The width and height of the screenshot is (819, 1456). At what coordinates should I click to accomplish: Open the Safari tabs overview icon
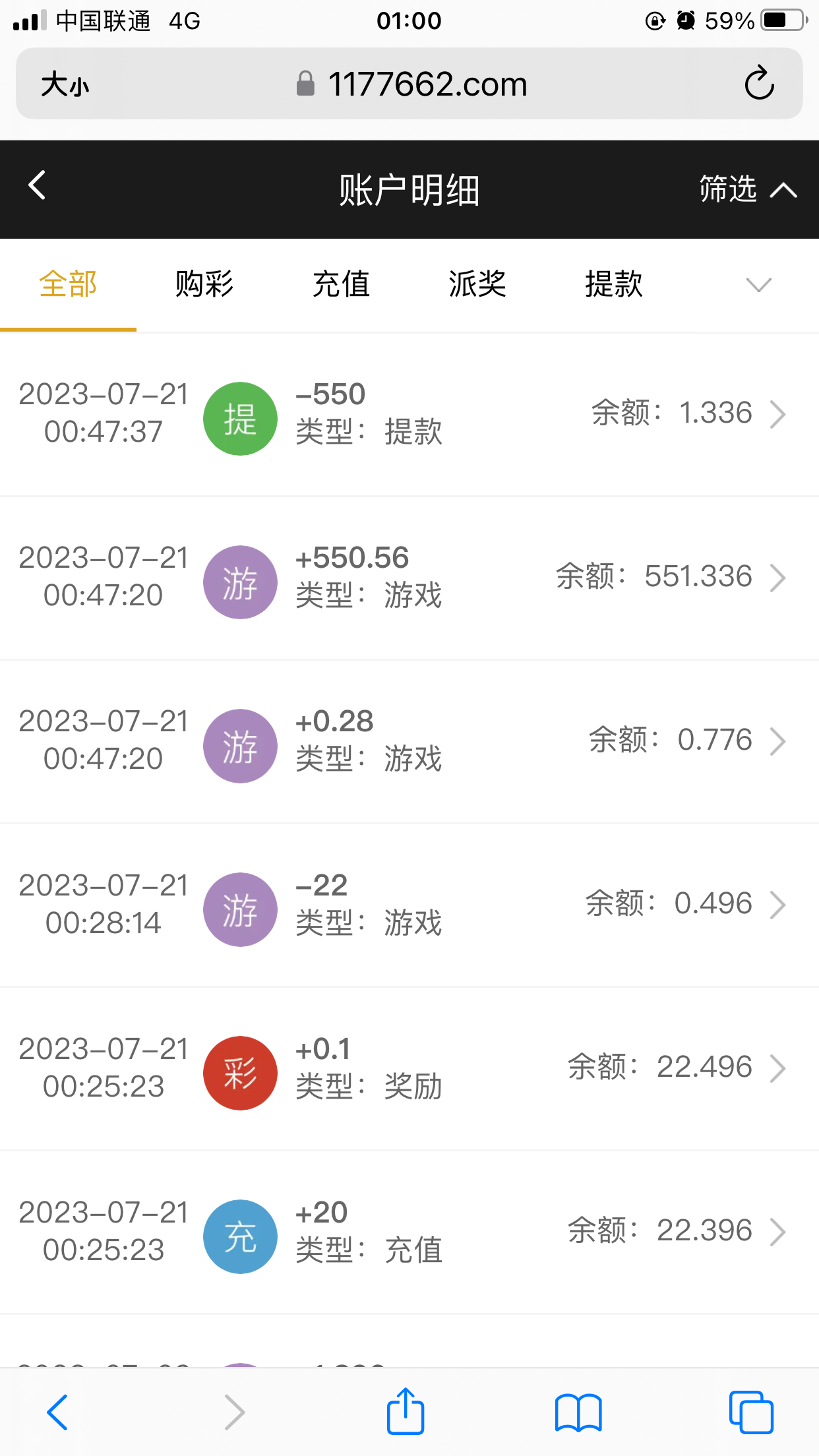(x=751, y=1412)
